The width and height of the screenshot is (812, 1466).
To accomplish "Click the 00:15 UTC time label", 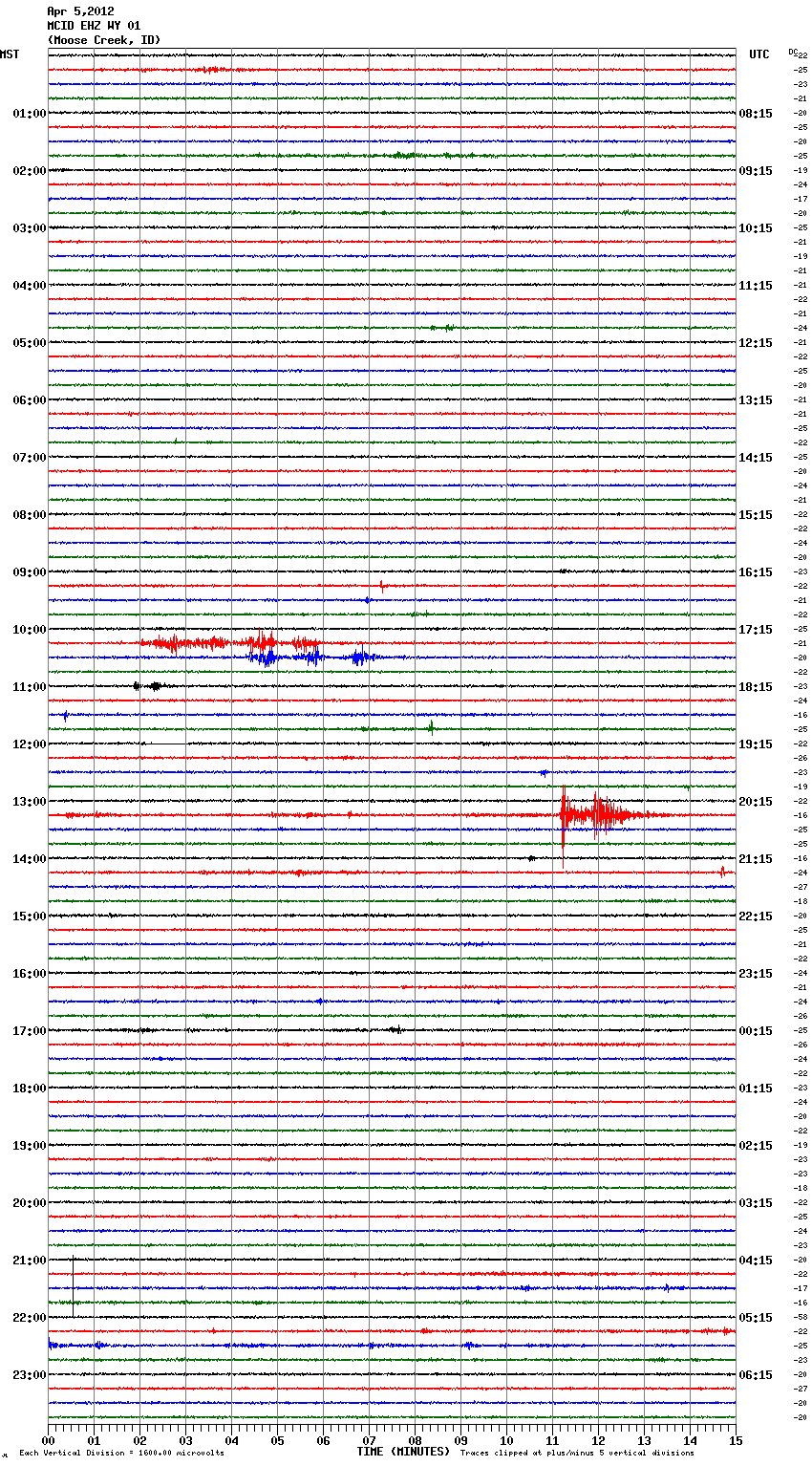I will pyautogui.click(x=756, y=1031).
